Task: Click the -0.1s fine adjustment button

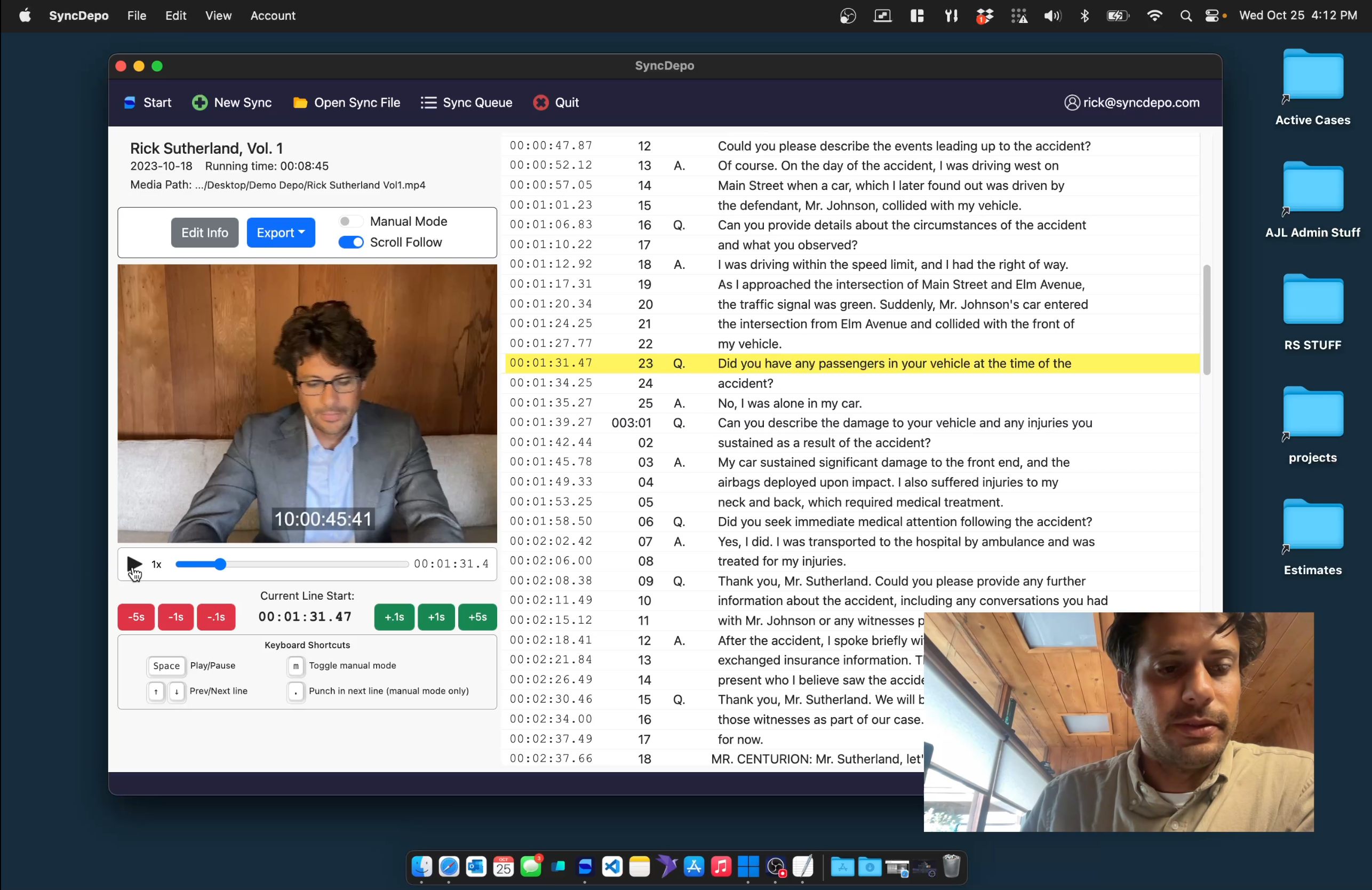Action: point(216,617)
